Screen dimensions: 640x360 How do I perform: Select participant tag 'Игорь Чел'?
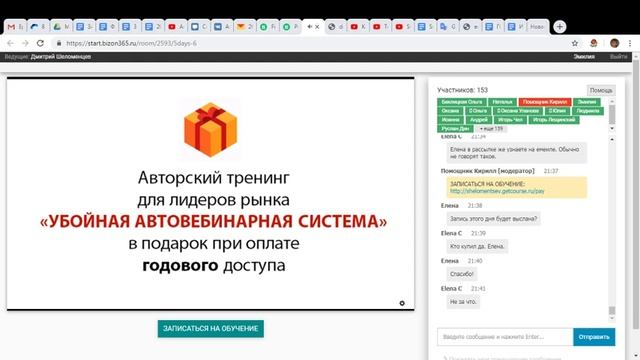click(510, 120)
